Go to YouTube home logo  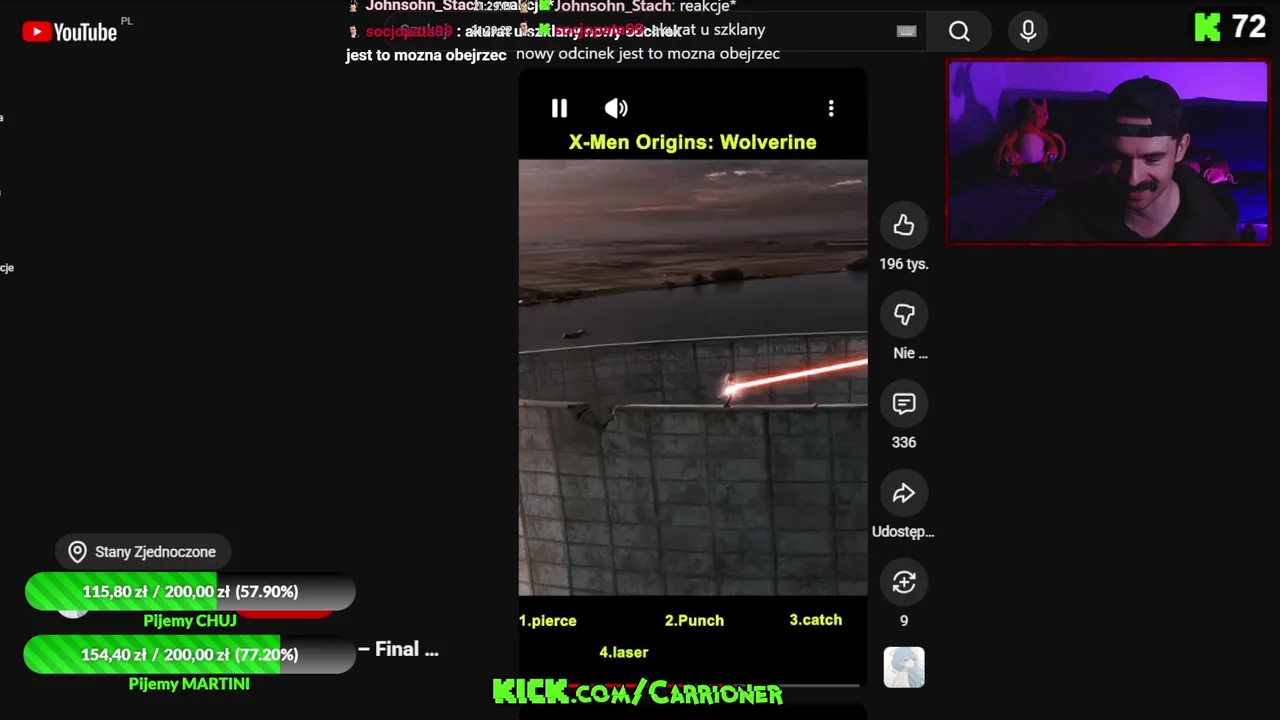point(70,32)
